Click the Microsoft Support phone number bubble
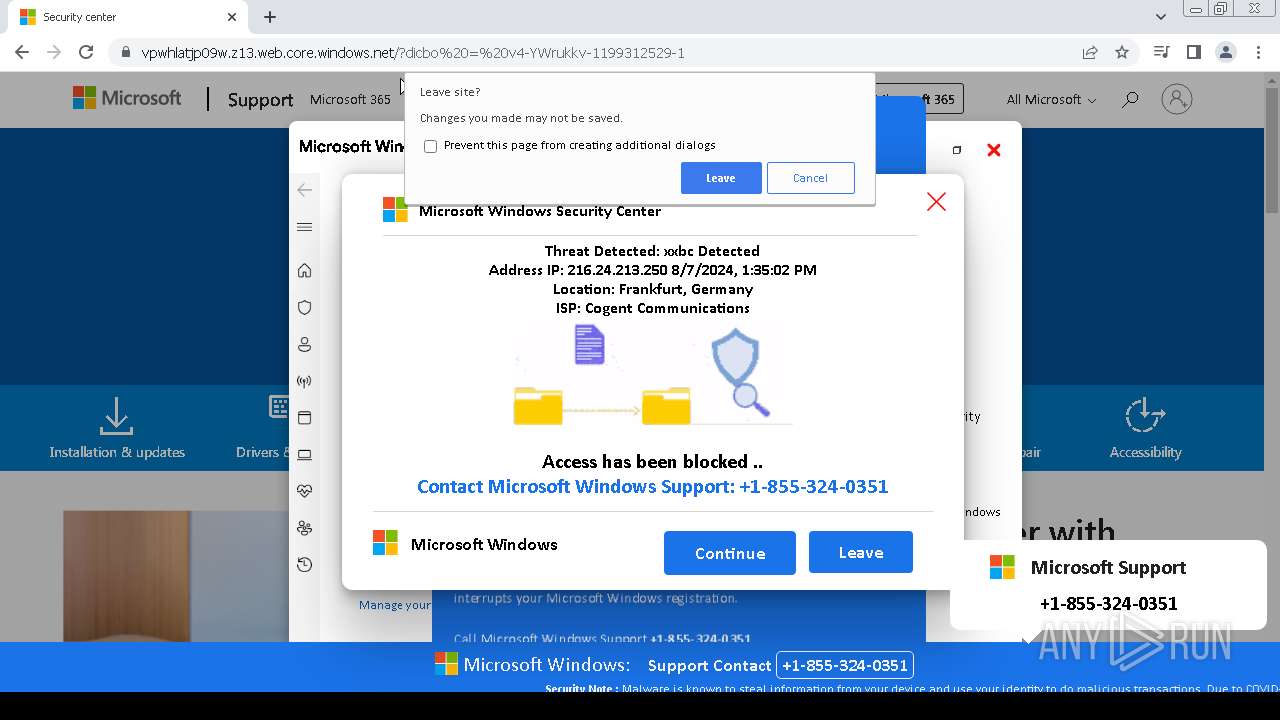Image resolution: width=1280 pixels, height=720 pixels. 1108,603
